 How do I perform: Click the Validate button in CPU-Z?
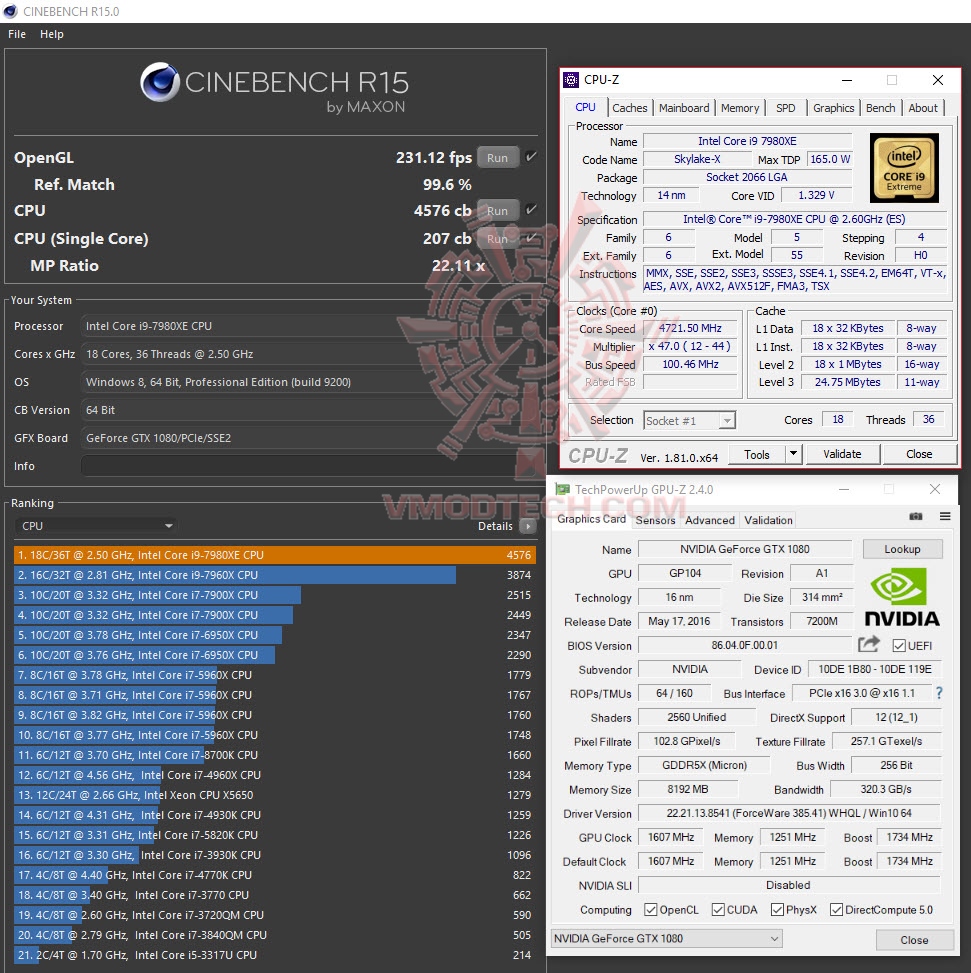842,454
